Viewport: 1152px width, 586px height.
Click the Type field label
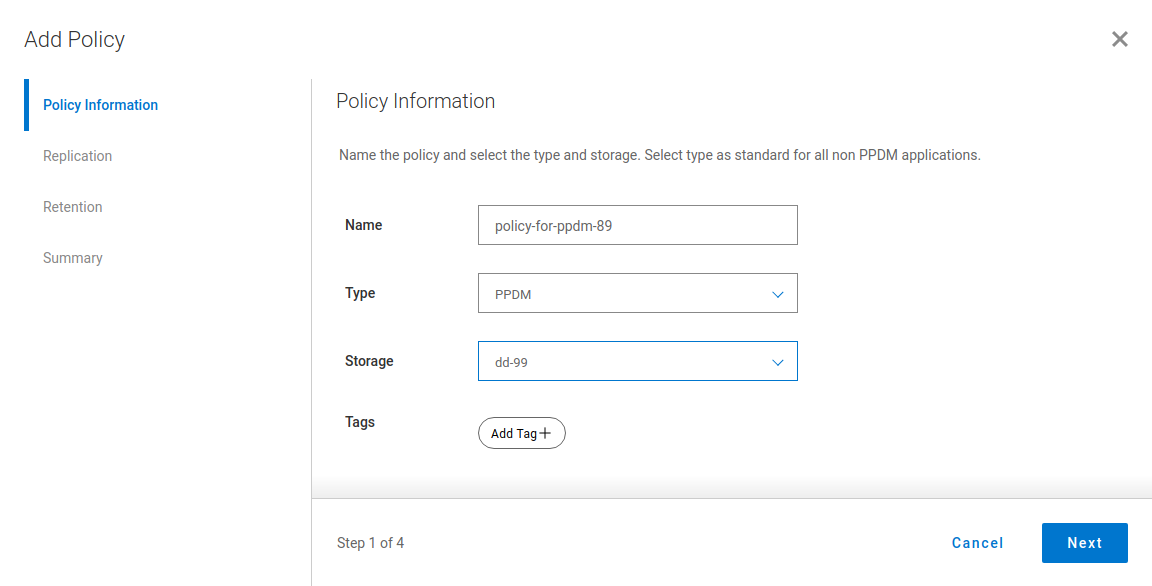360,293
